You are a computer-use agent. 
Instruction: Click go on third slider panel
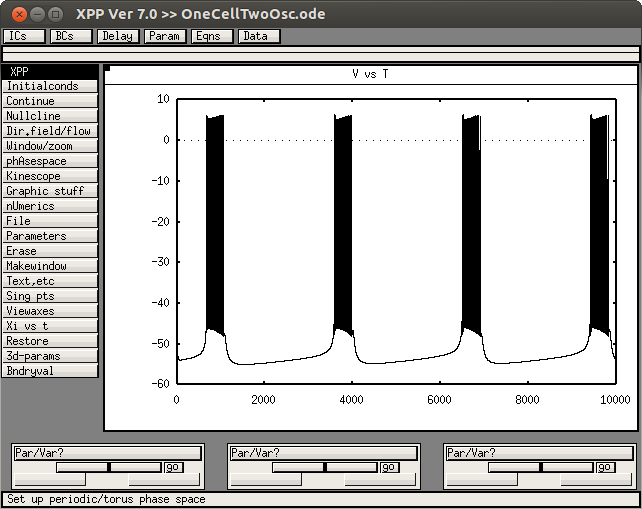pos(606,467)
